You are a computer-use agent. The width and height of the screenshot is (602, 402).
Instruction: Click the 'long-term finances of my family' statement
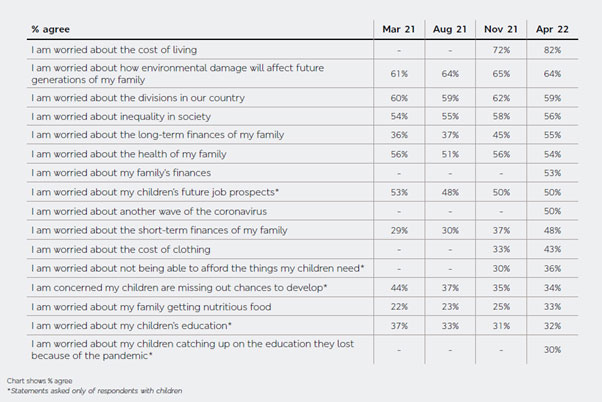point(150,135)
